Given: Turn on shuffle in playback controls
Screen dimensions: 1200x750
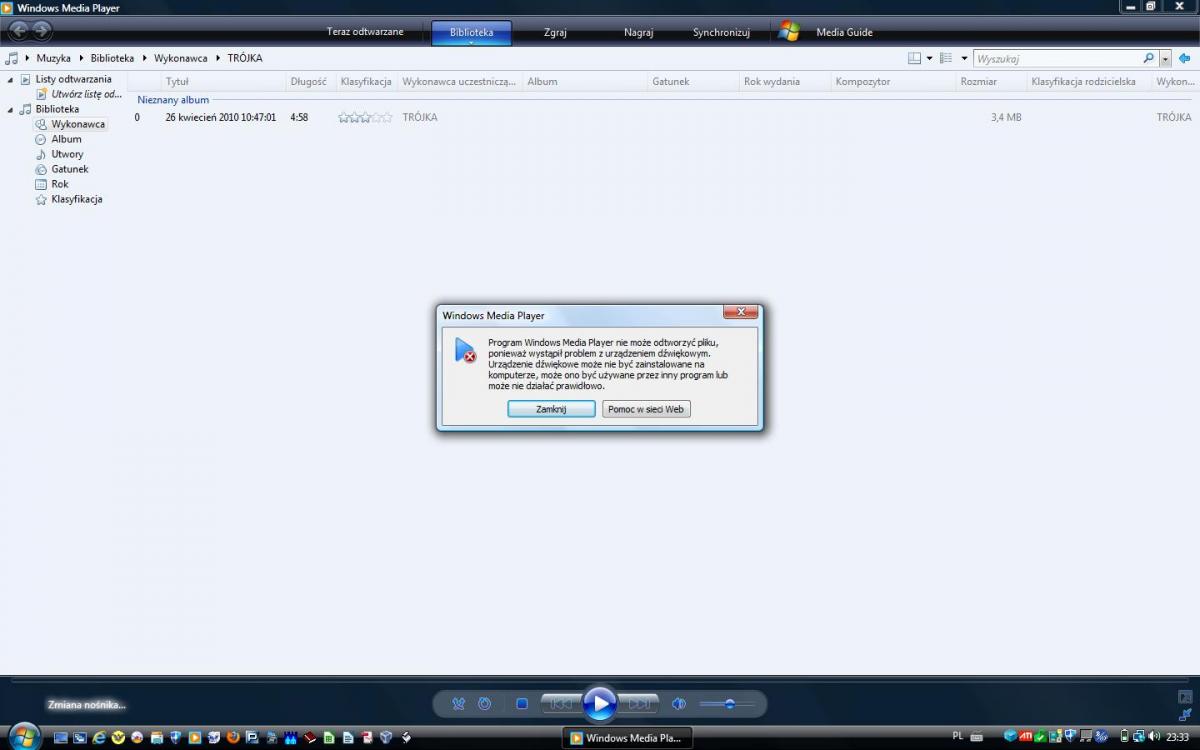Looking at the screenshot, I should tap(458, 704).
